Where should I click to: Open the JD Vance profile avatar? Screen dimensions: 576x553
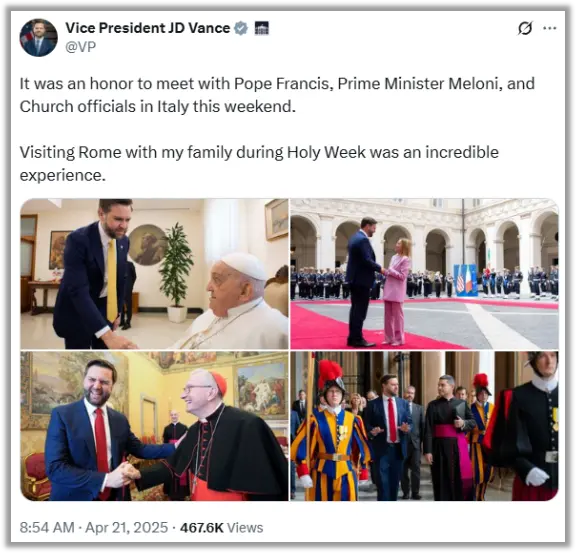coord(39,37)
